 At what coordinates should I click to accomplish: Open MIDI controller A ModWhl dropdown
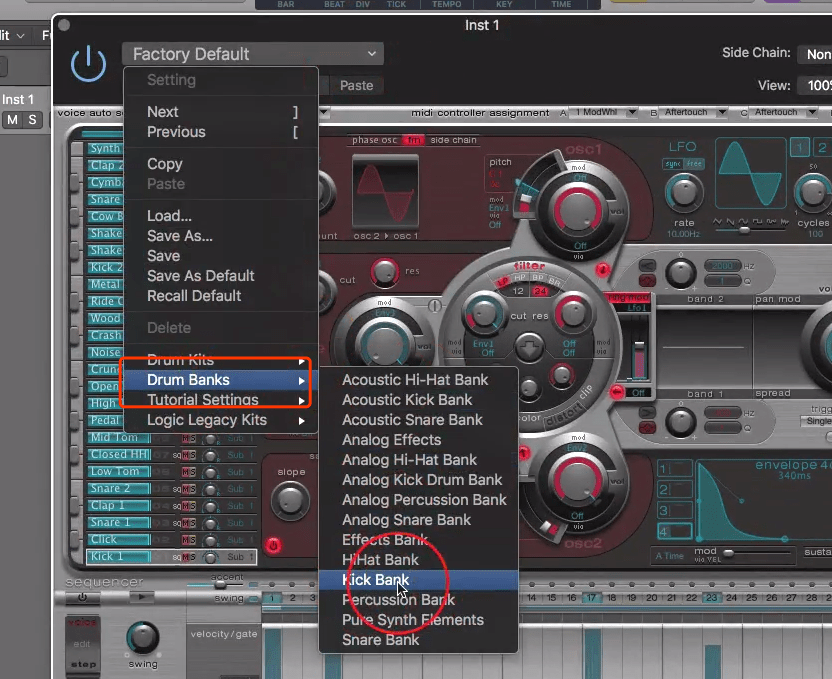click(x=606, y=113)
